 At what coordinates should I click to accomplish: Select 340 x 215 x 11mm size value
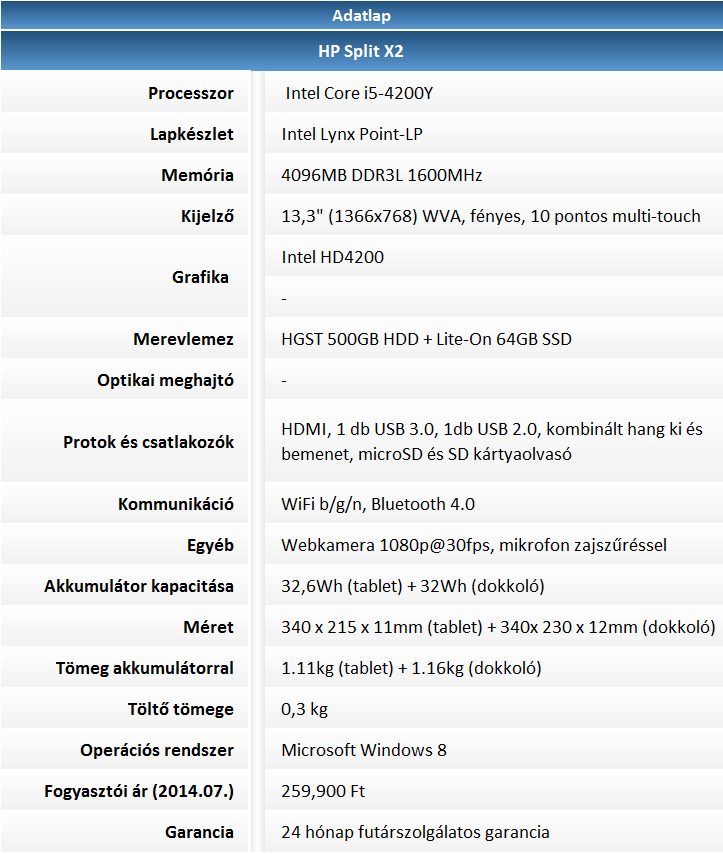point(498,627)
